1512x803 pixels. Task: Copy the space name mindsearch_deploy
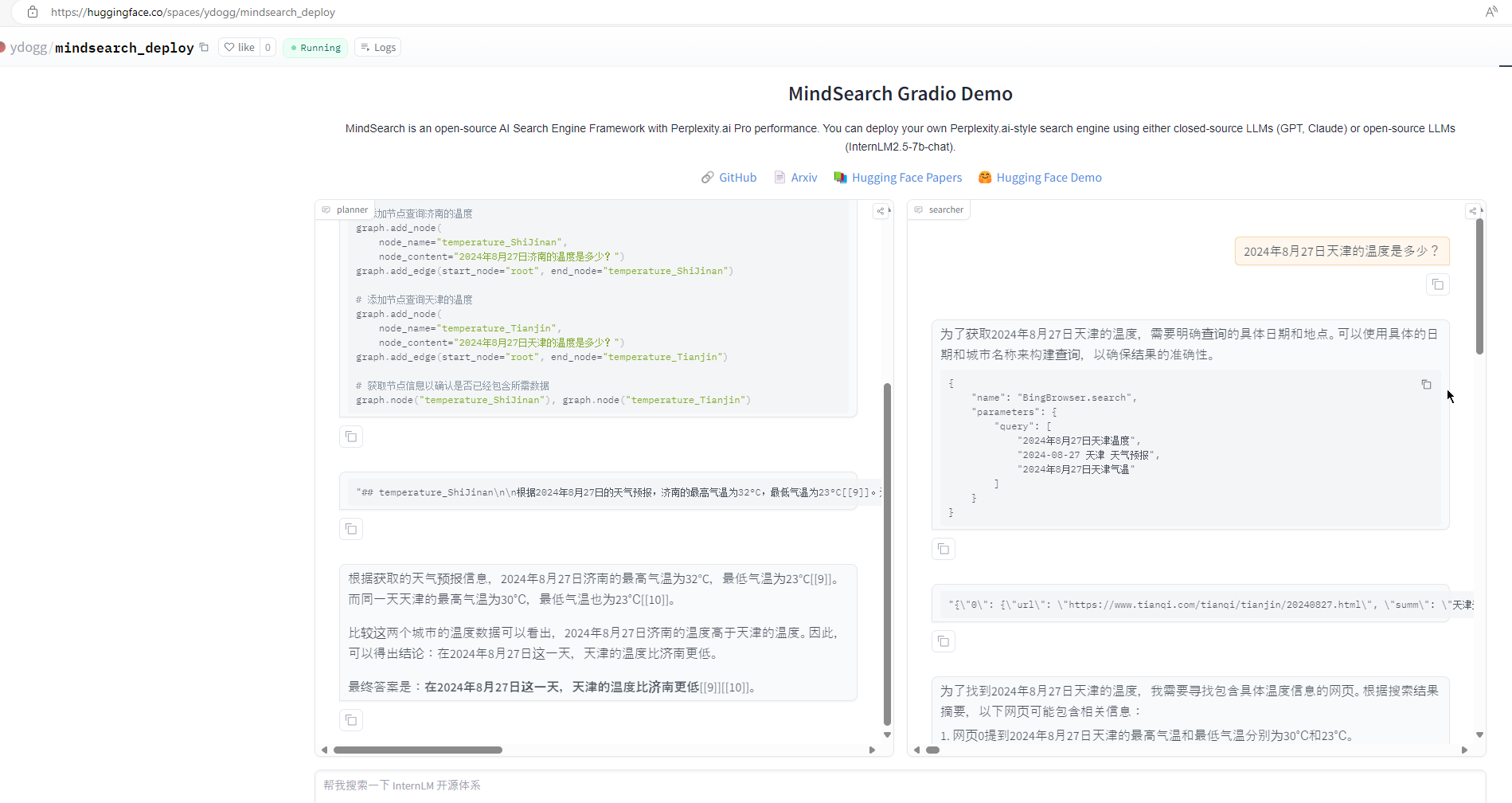(x=204, y=47)
